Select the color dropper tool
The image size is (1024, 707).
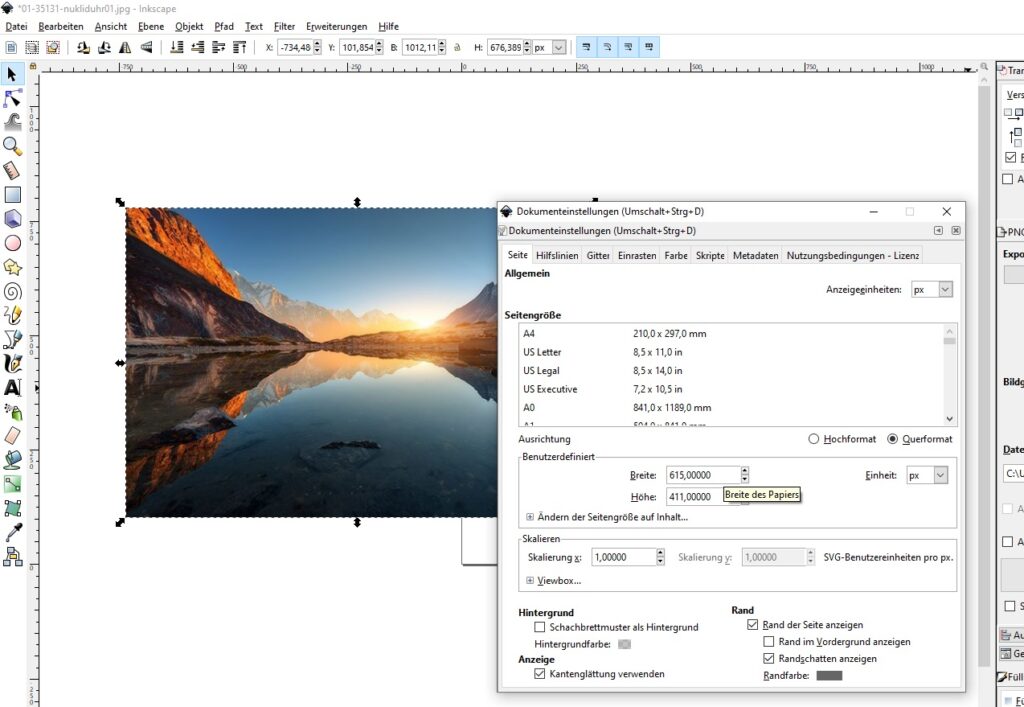(12, 533)
